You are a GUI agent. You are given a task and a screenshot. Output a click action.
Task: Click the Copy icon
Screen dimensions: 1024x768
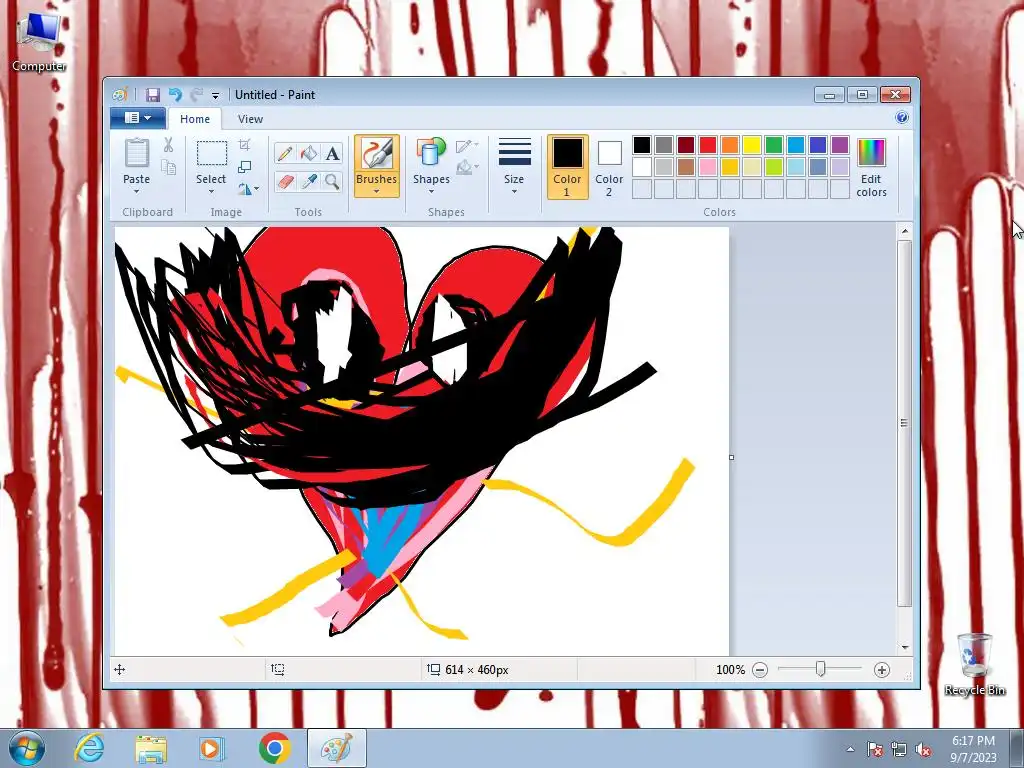[168, 168]
